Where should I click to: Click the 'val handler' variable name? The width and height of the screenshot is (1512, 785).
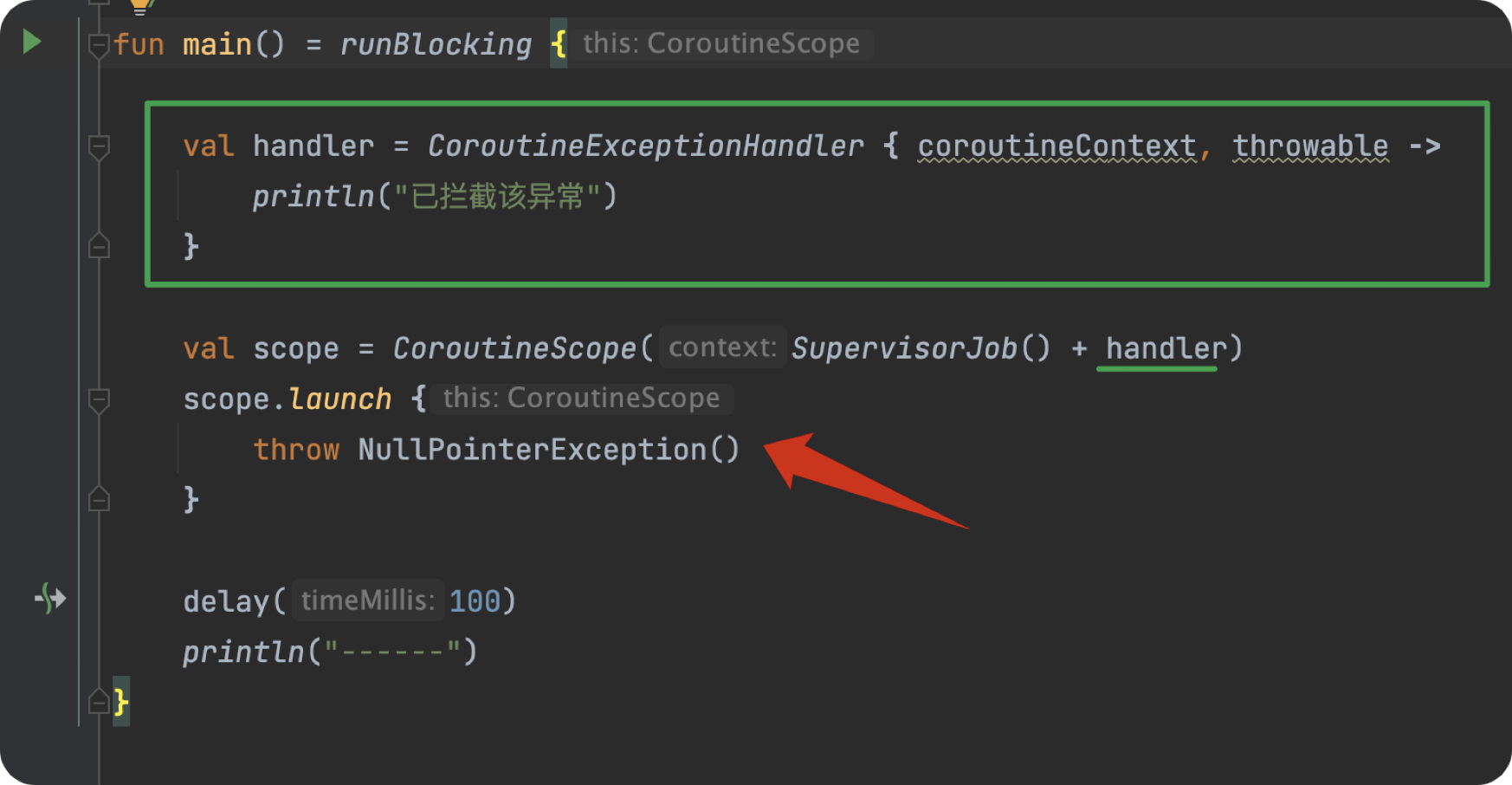point(313,146)
